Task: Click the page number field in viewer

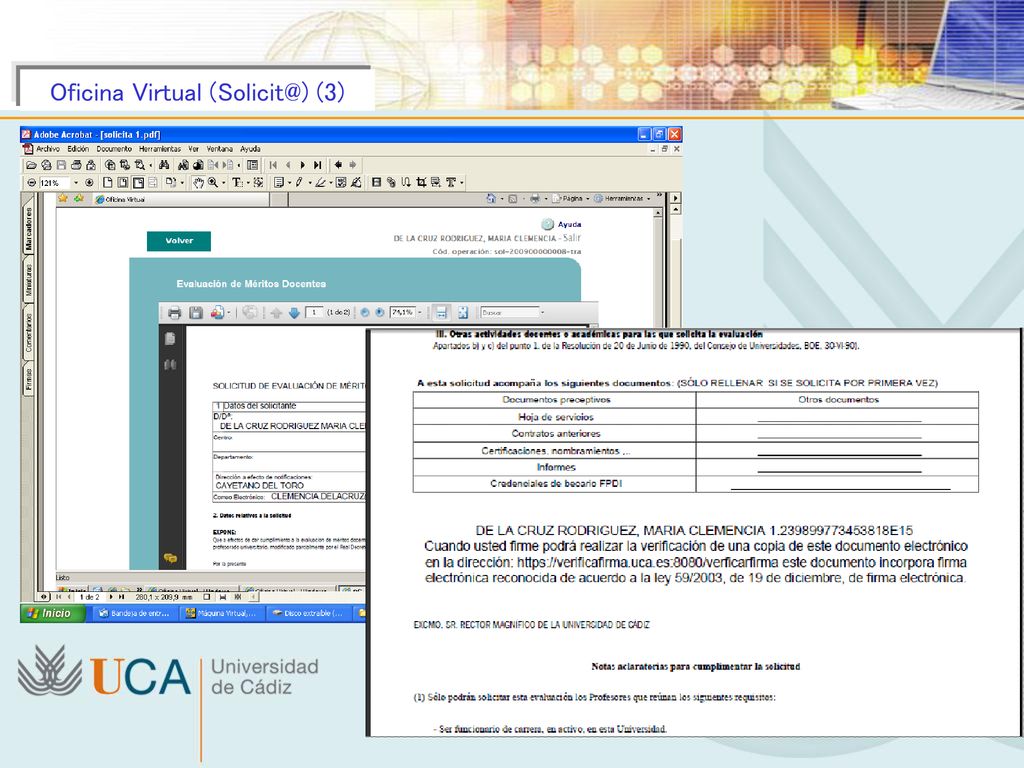Action: click(x=314, y=313)
